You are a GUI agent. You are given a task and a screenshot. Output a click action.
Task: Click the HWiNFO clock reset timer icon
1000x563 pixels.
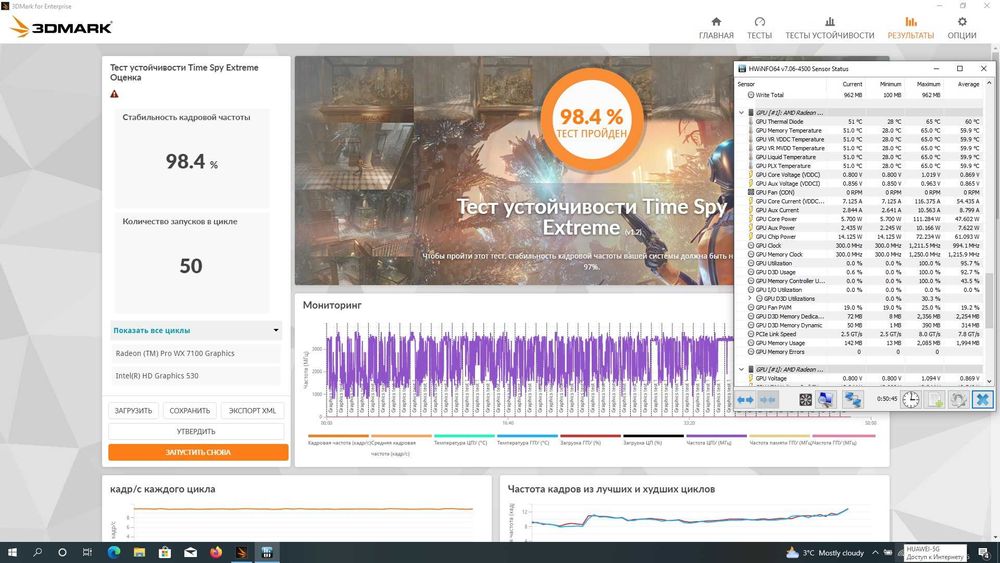click(x=911, y=400)
